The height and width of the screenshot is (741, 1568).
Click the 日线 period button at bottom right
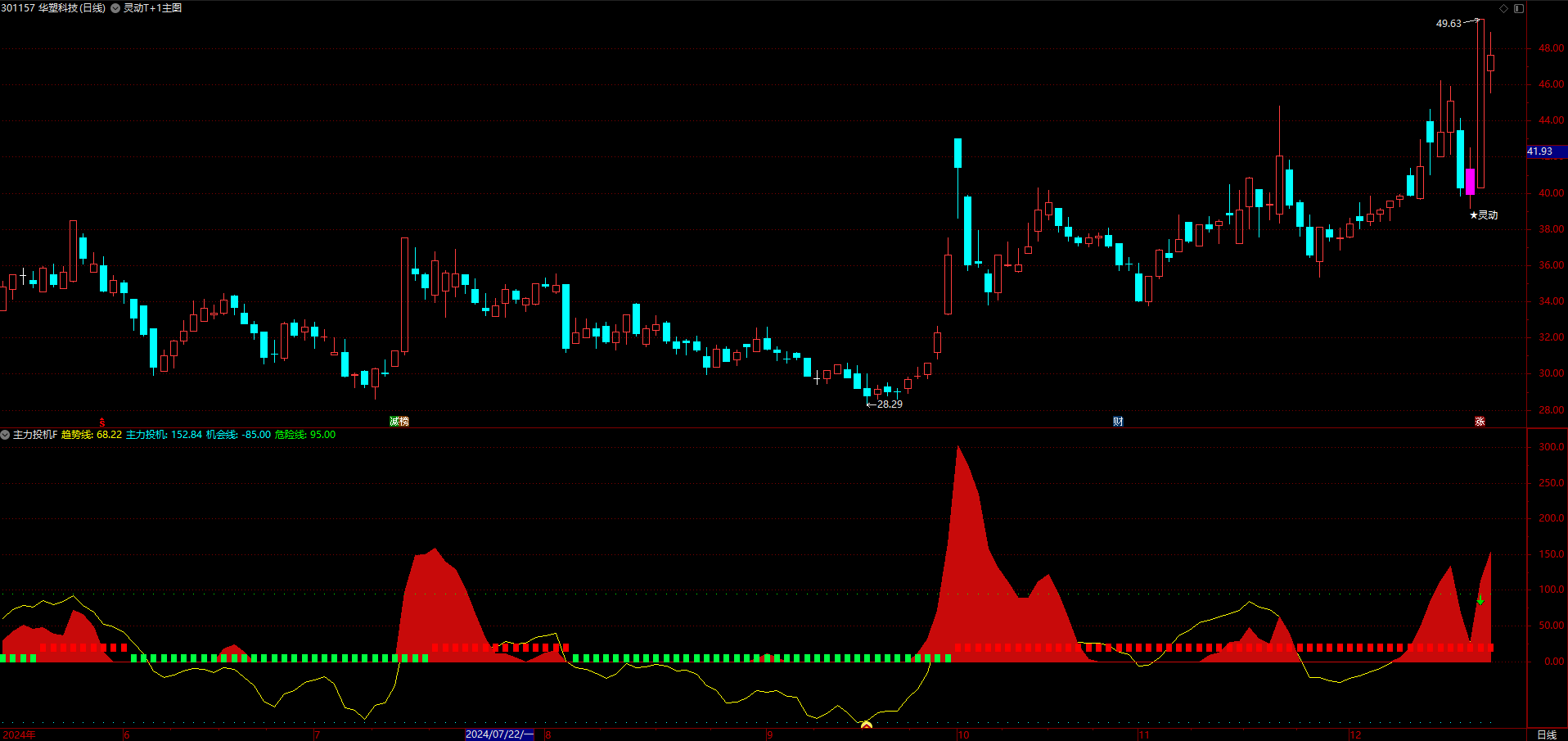pos(1547,734)
